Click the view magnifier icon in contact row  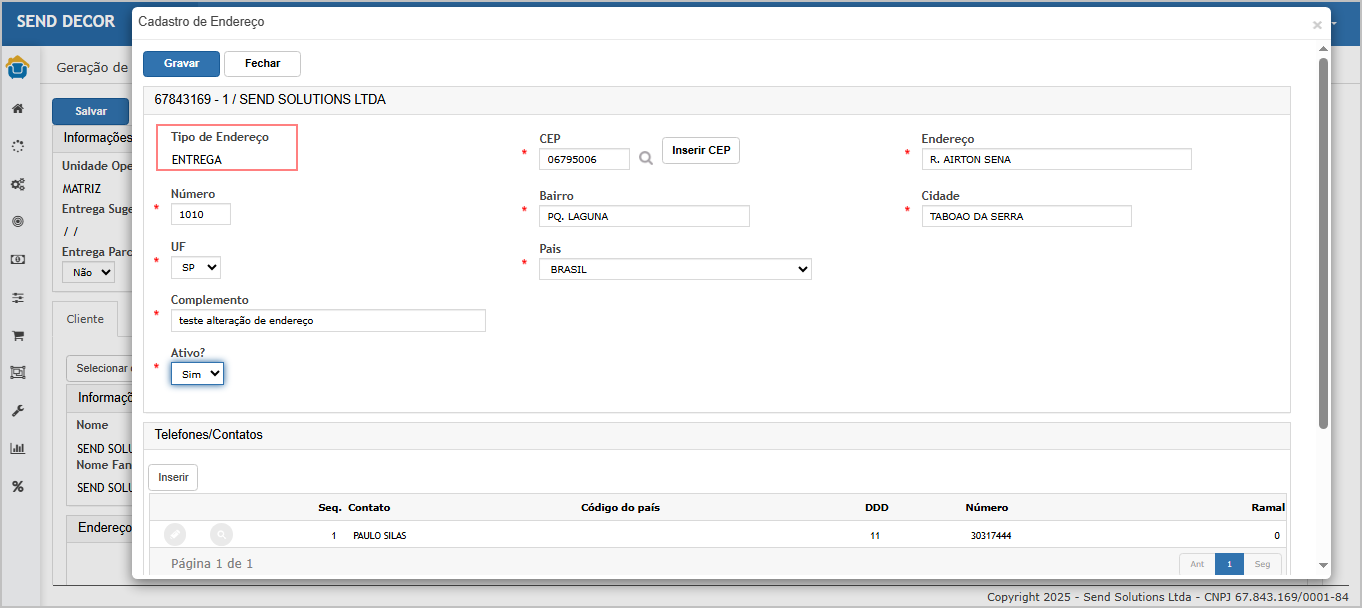pyautogui.click(x=221, y=535)
